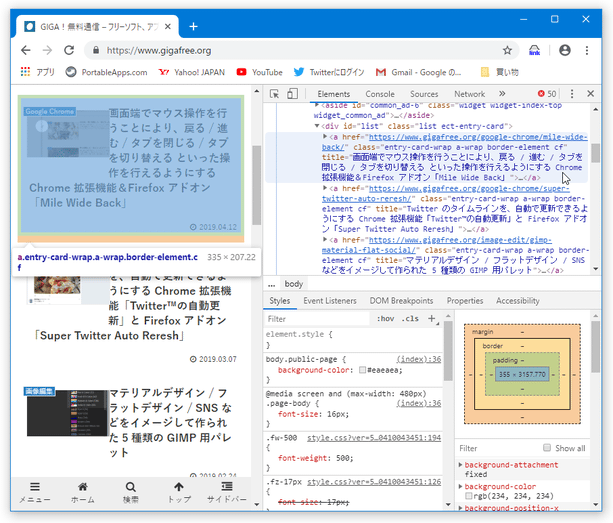Select the Styles pane tab
The image size is (613, 523).
pyautogui.click(x=280, y=301)
